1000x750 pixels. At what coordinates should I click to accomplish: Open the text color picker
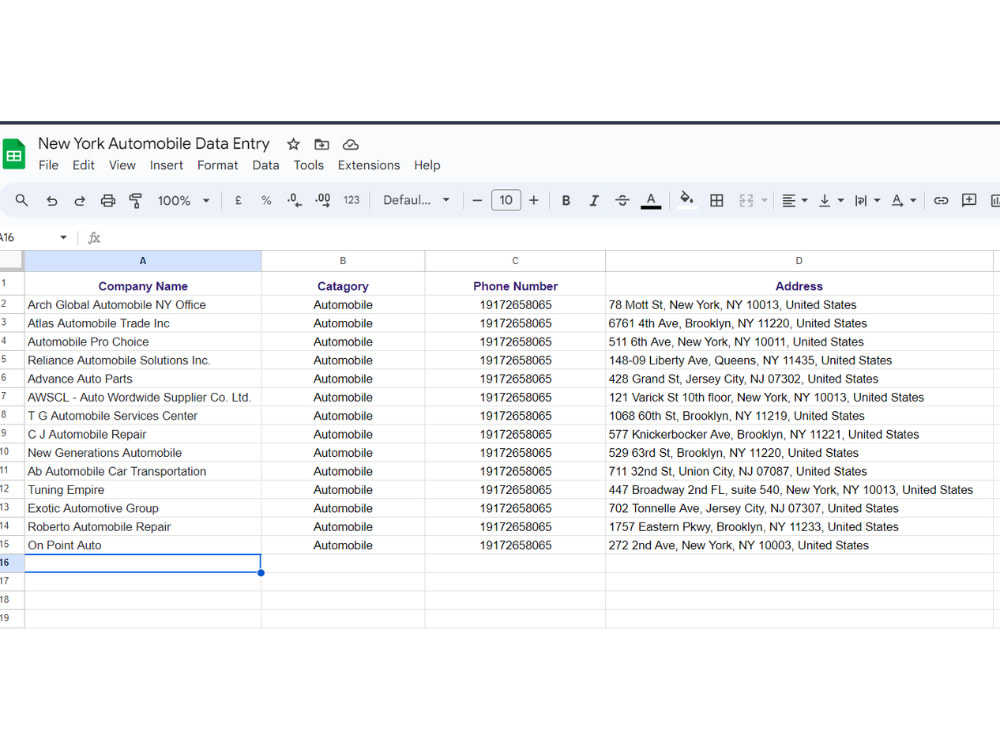pos(651,200)
